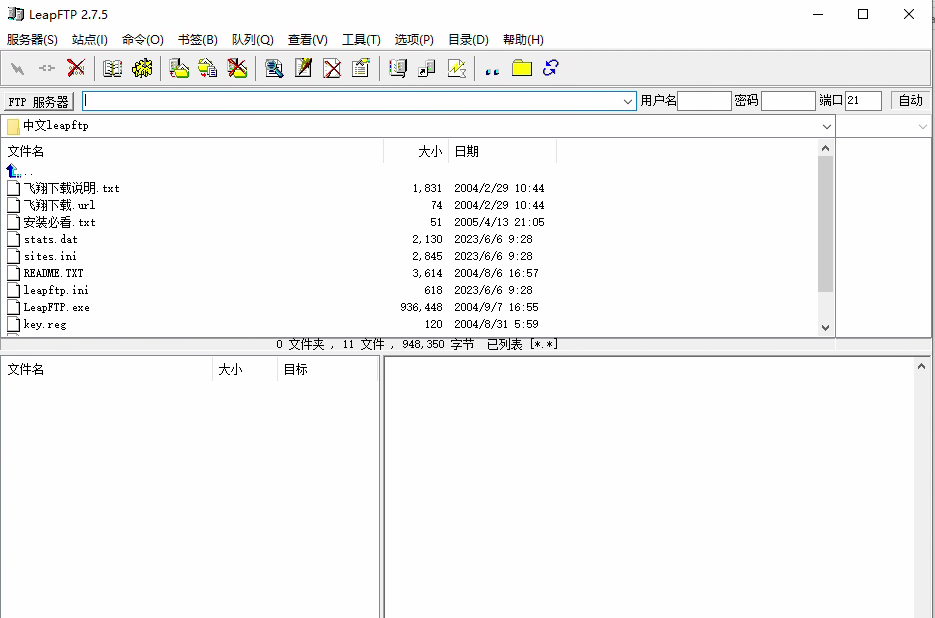Click the file icon of README.TXT
935x618 pixels.
pos(14,273)
